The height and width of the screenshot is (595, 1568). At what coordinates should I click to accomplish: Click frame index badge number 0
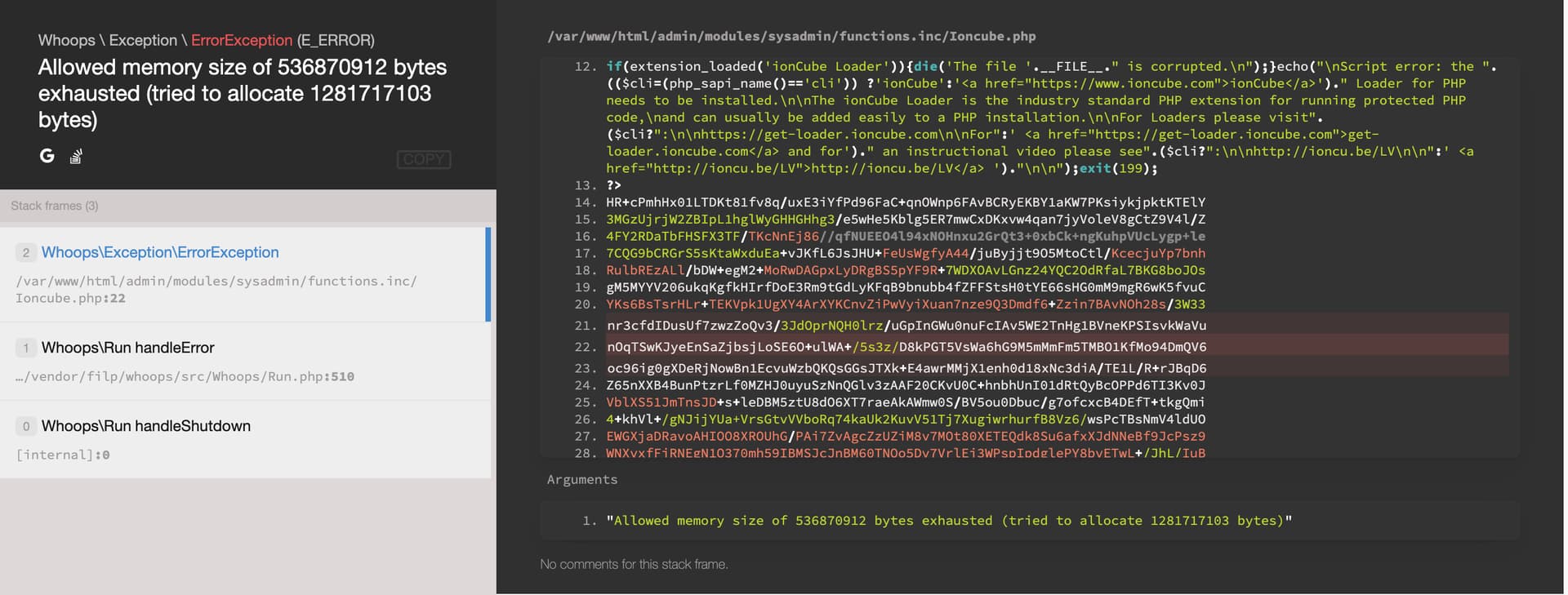tap(26, 427)
